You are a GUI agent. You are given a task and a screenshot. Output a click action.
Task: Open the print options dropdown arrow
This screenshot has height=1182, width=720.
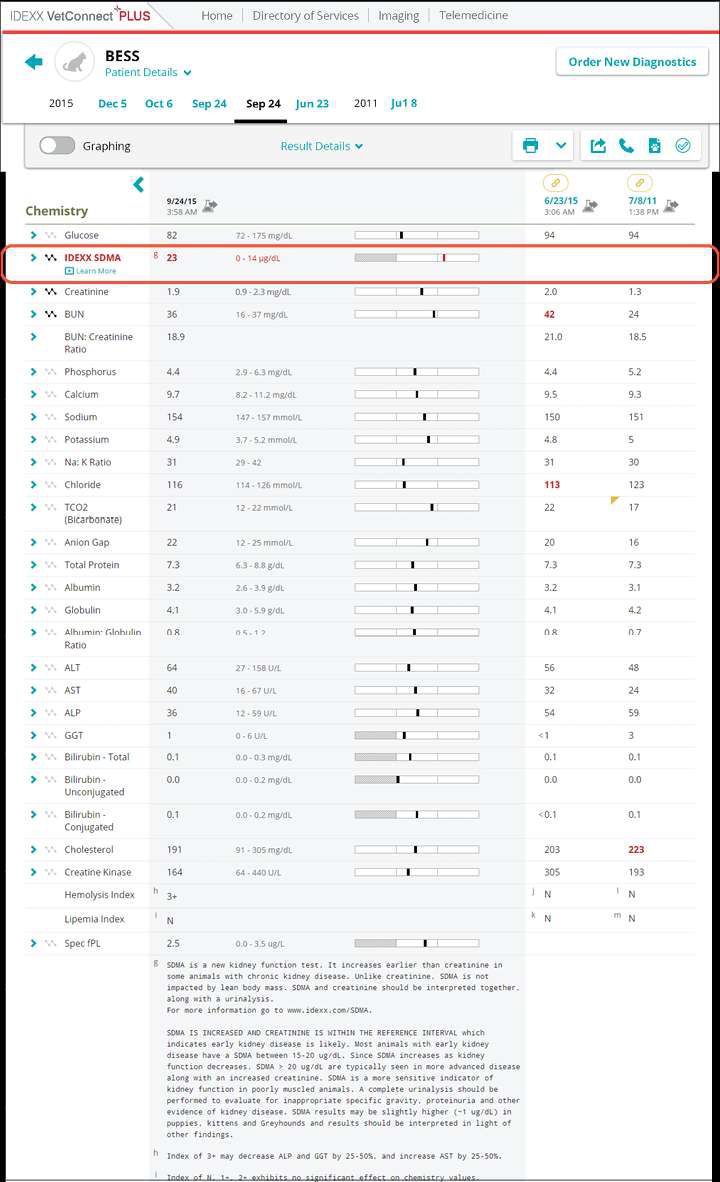(561, 145)
